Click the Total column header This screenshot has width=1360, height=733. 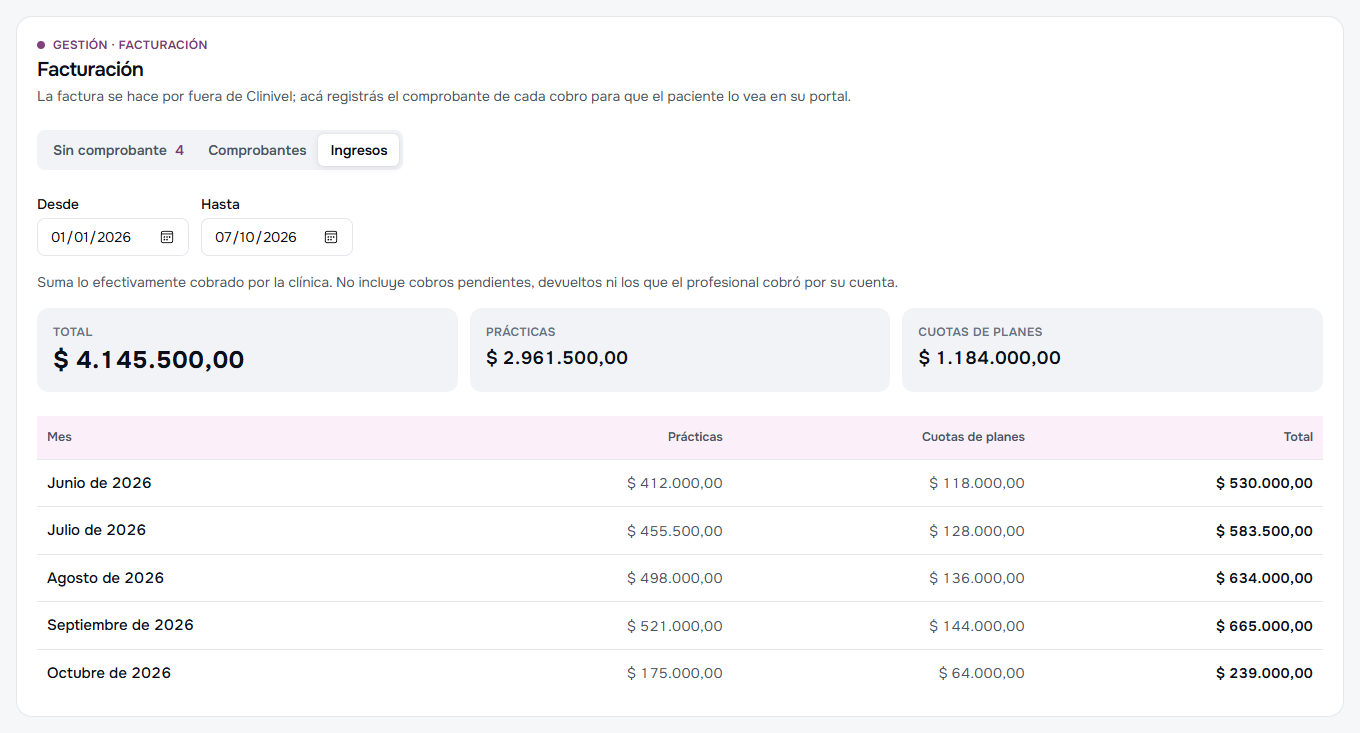pyautogui.click(x=1298, y=437)
